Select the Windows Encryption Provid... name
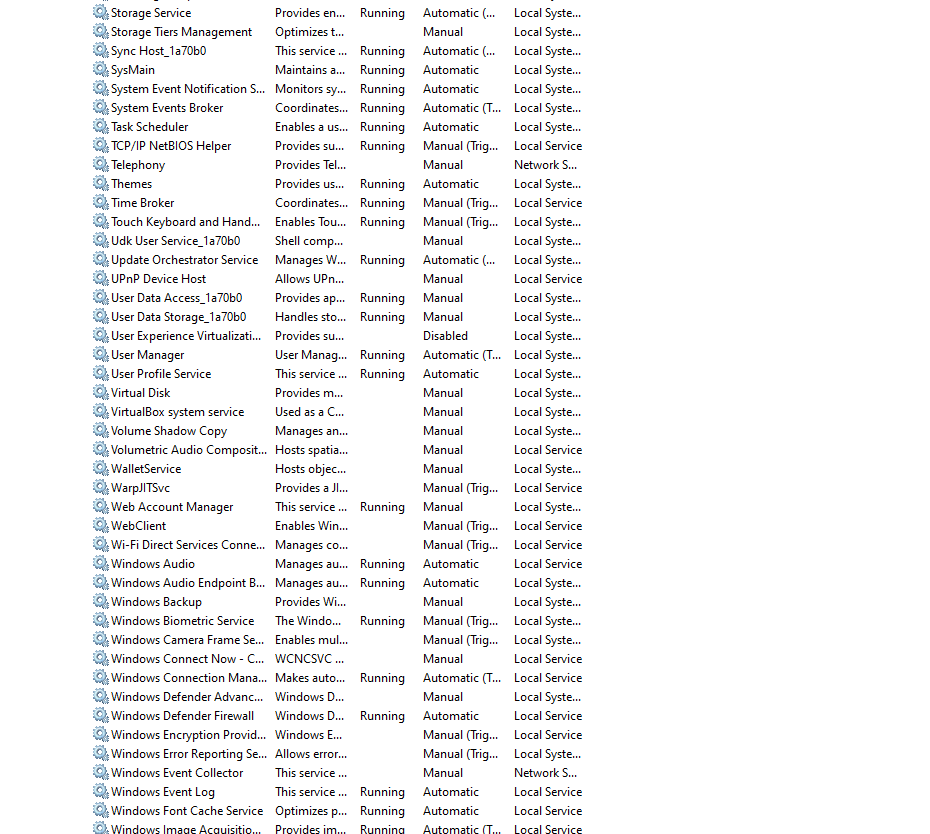Image resolution: width=930 pixels, height=834 pixels. tap(189, 734)
